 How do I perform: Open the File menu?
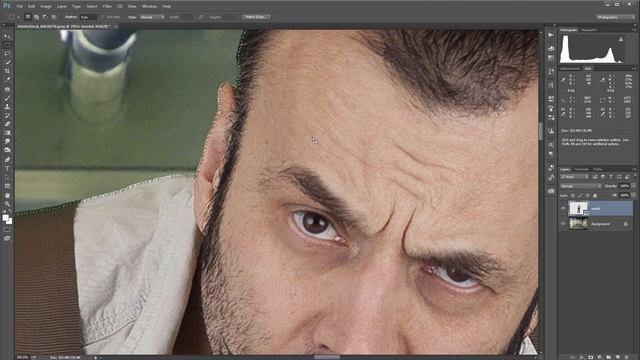click(x=19, y=7)
